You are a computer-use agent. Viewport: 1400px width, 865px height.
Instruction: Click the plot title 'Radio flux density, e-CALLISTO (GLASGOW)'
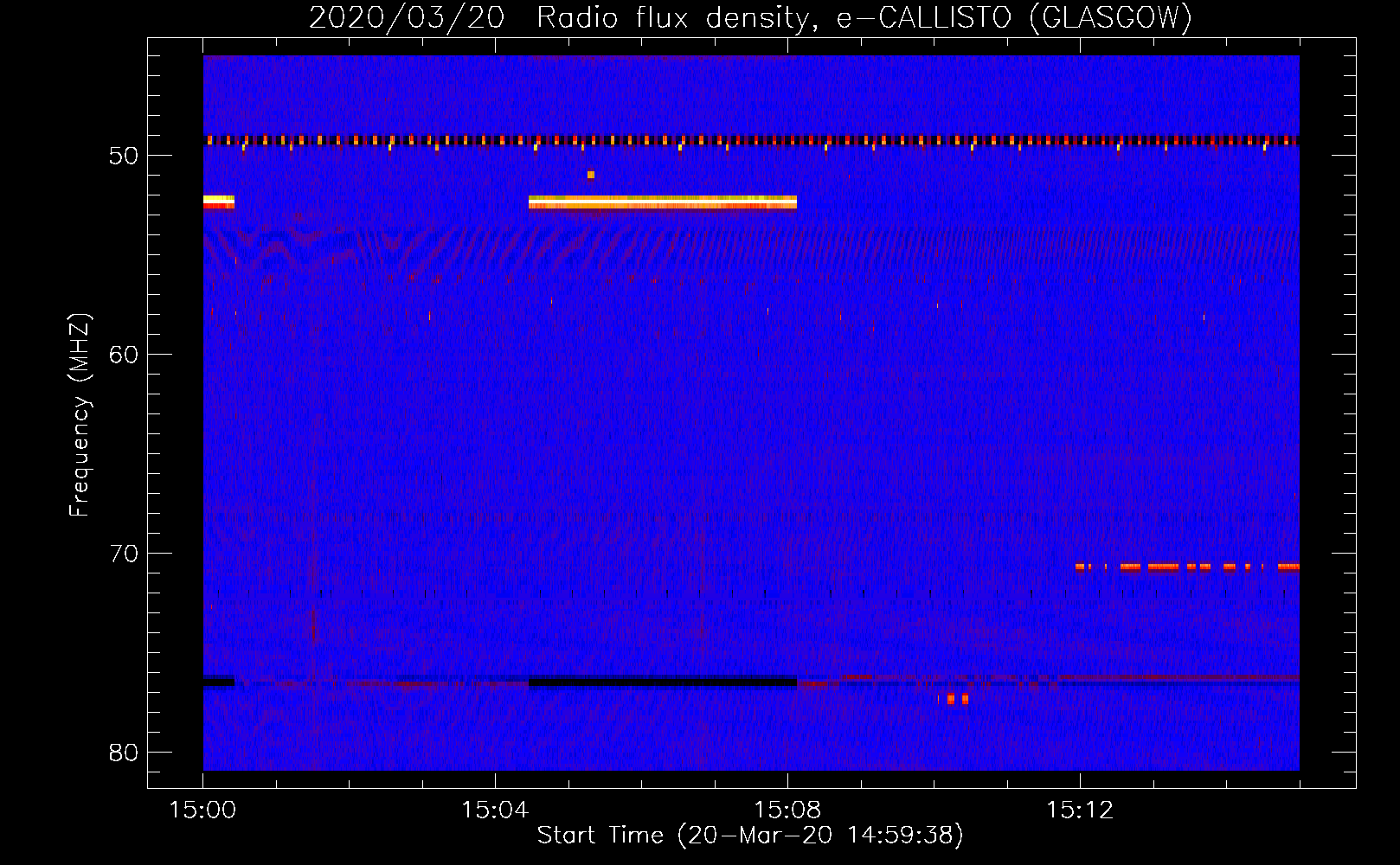tap(864, 17)
